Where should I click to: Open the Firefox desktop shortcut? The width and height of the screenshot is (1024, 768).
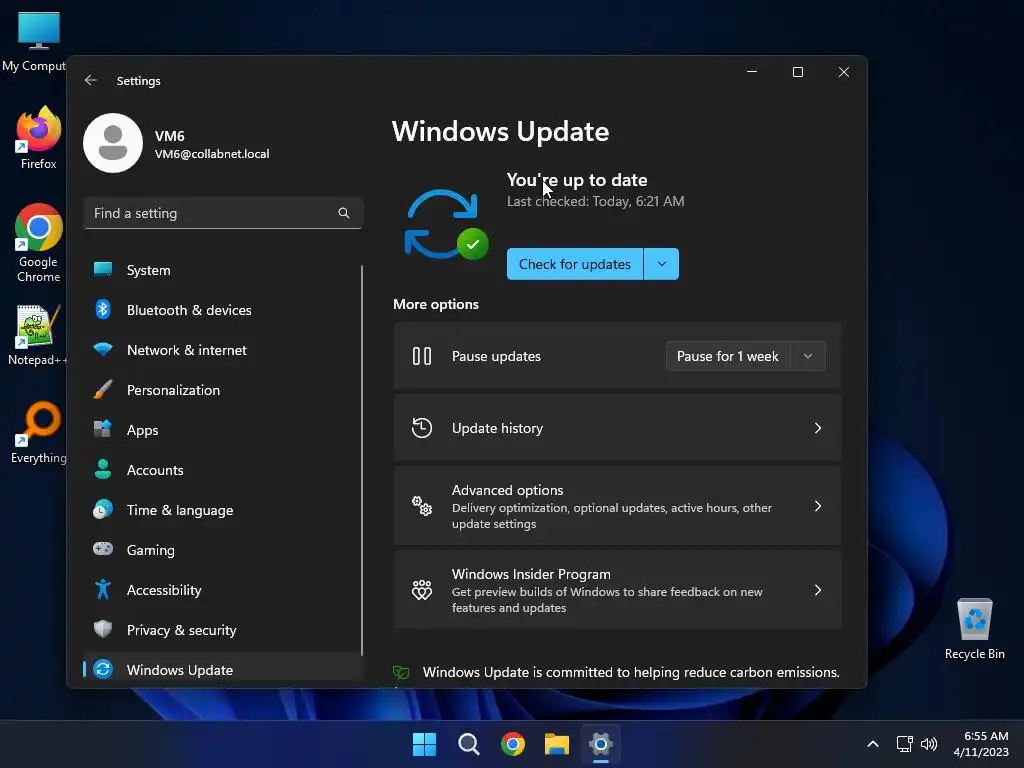click(x=39, y=138)
